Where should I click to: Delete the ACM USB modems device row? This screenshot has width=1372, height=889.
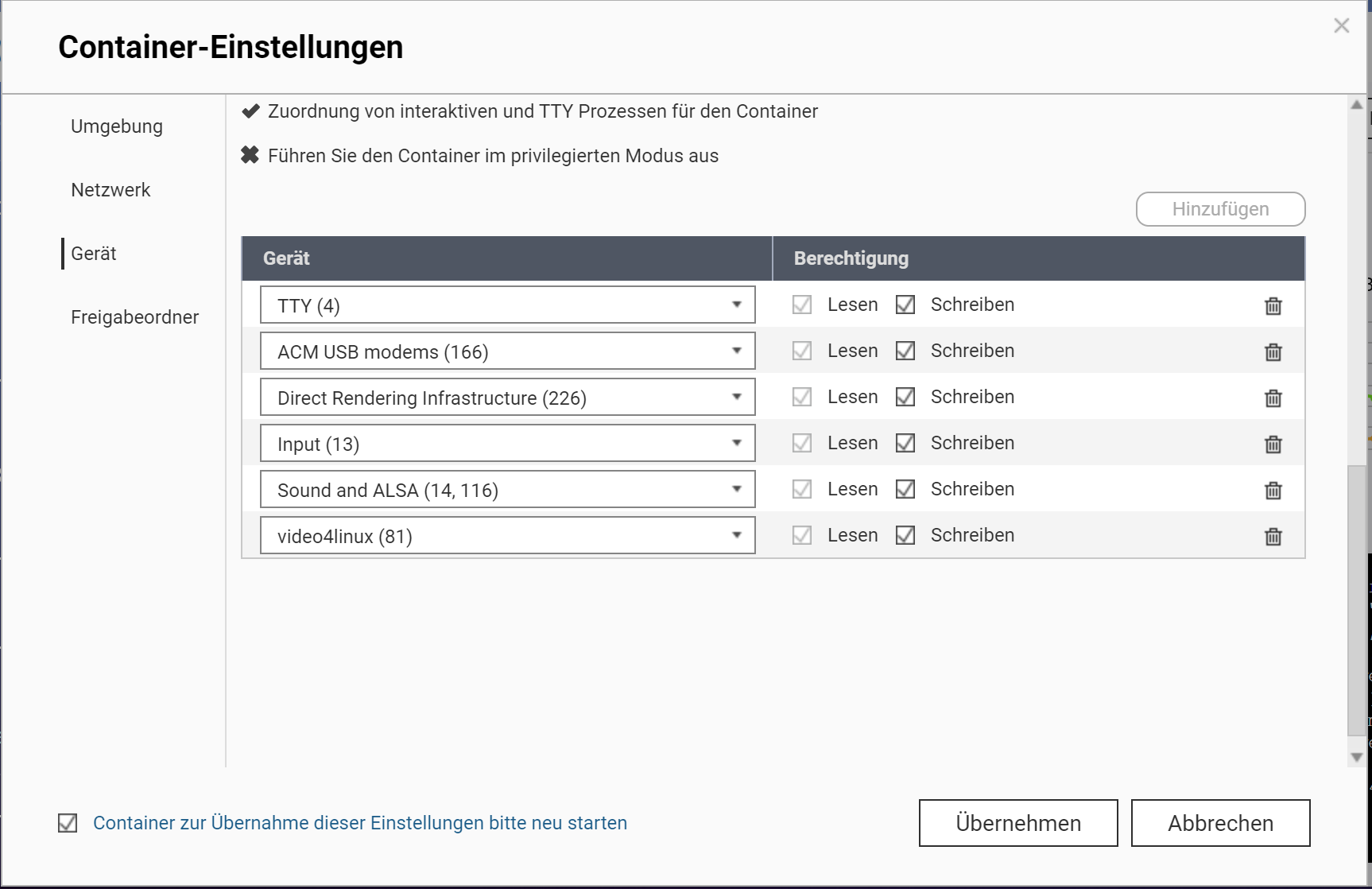[1273, 351]
